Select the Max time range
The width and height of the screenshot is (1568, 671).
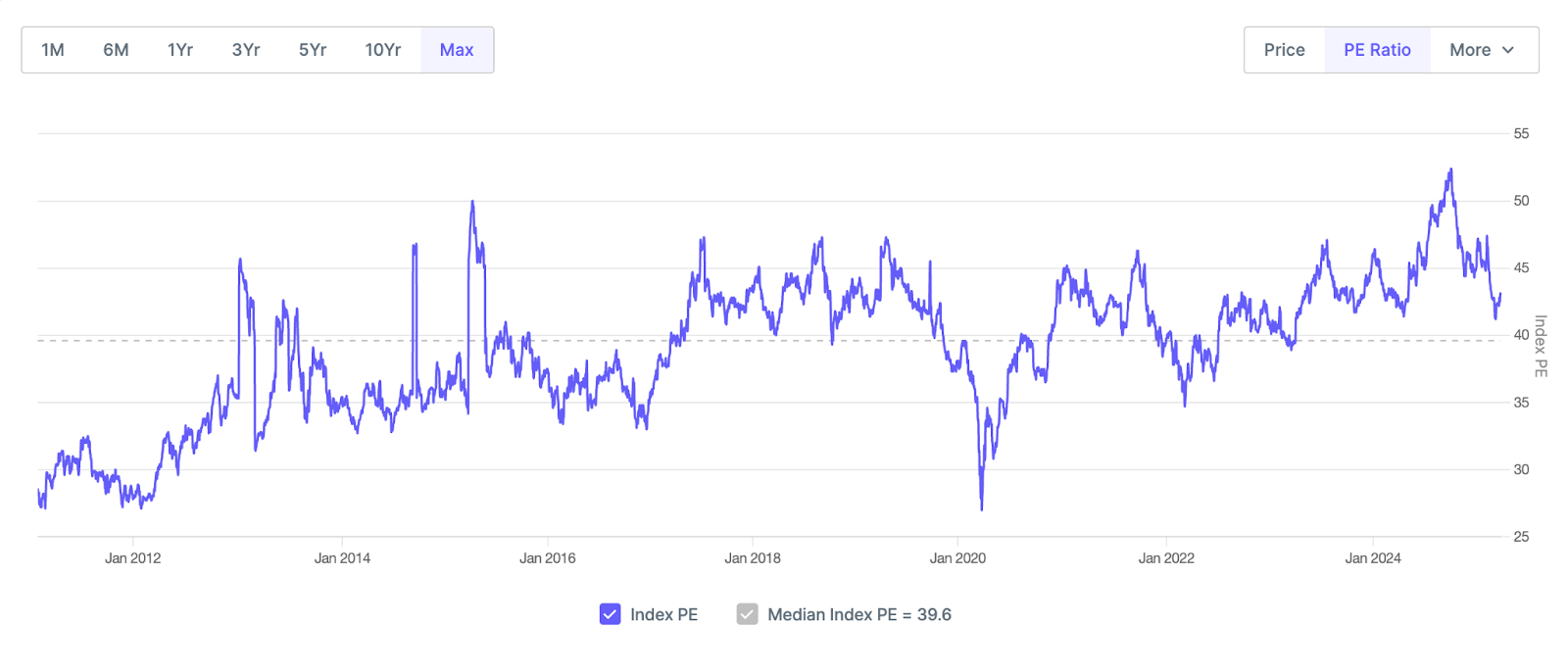[x=456, y=49]
